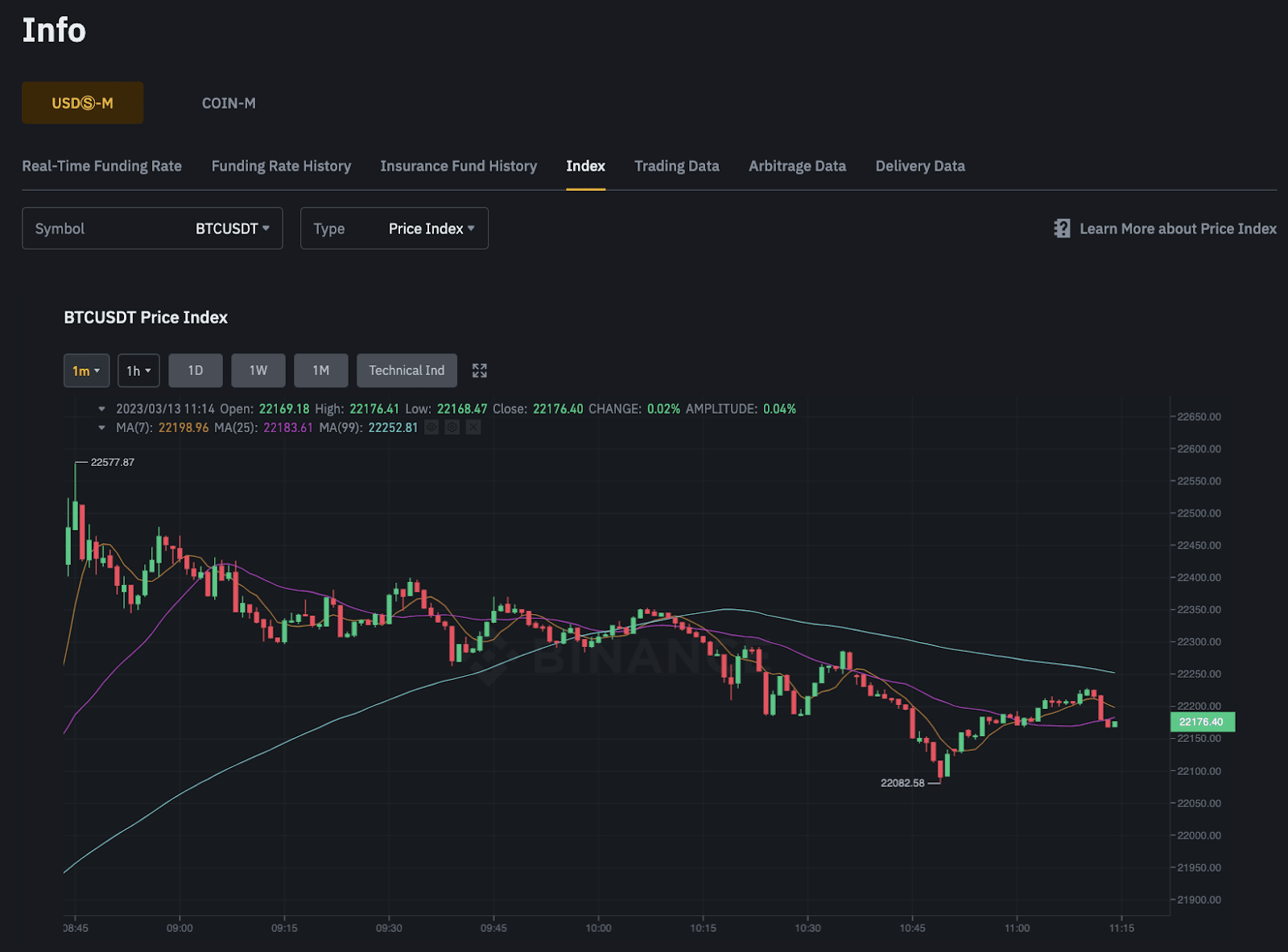This screenshot has height=952, width=1288.
Task: Click the Price Index help book icon
Action: point(1062,229)
